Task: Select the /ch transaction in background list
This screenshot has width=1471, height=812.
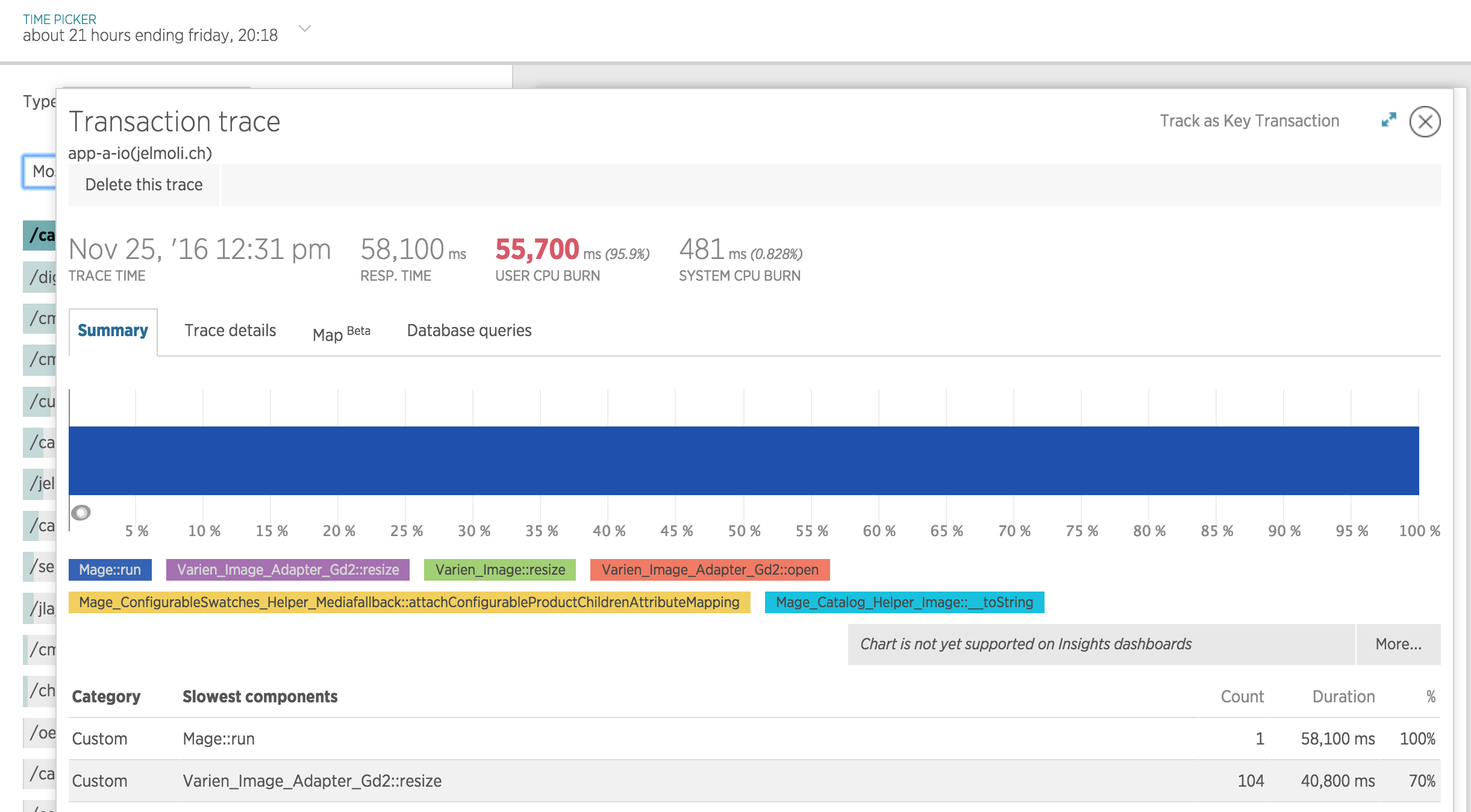Action: (40, 691)
